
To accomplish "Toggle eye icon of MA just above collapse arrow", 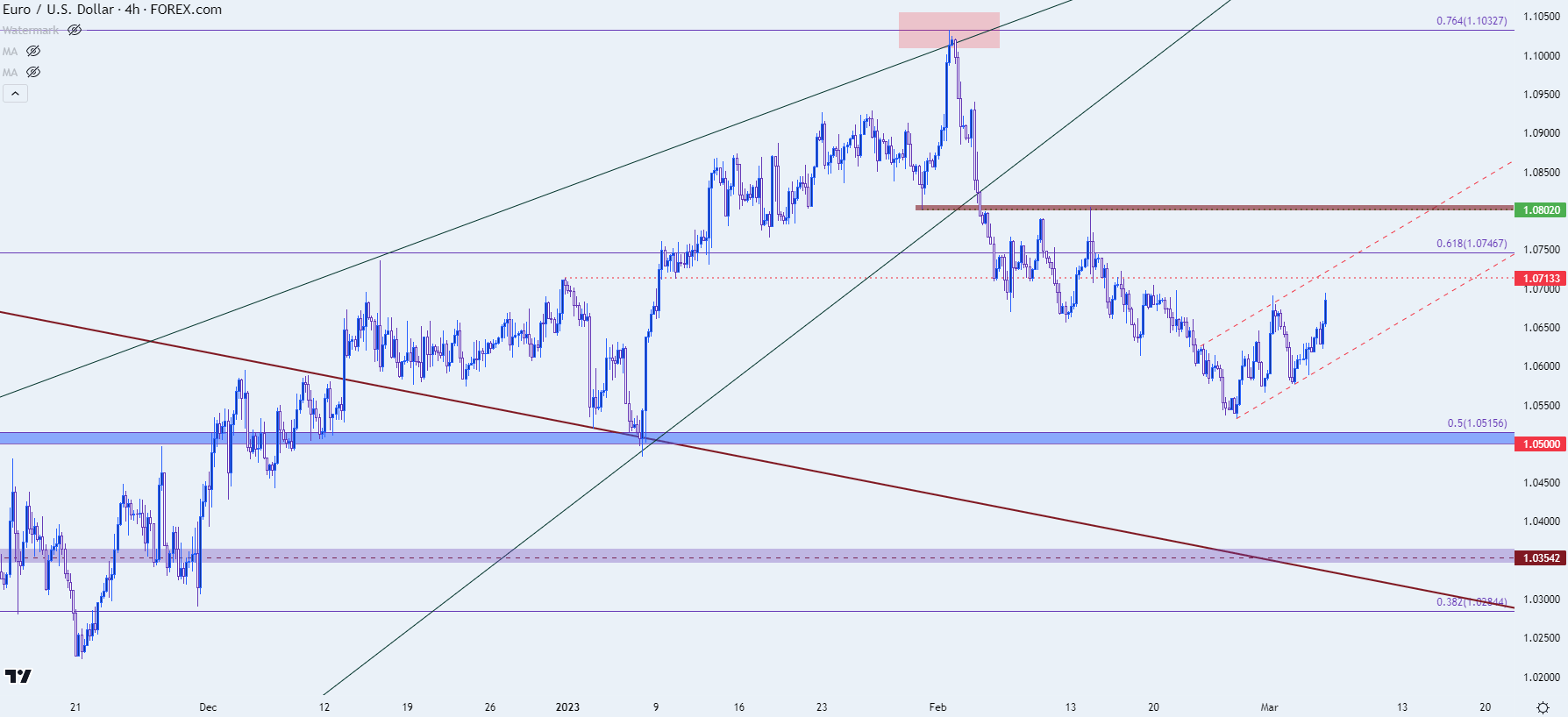I will [33, 72].
